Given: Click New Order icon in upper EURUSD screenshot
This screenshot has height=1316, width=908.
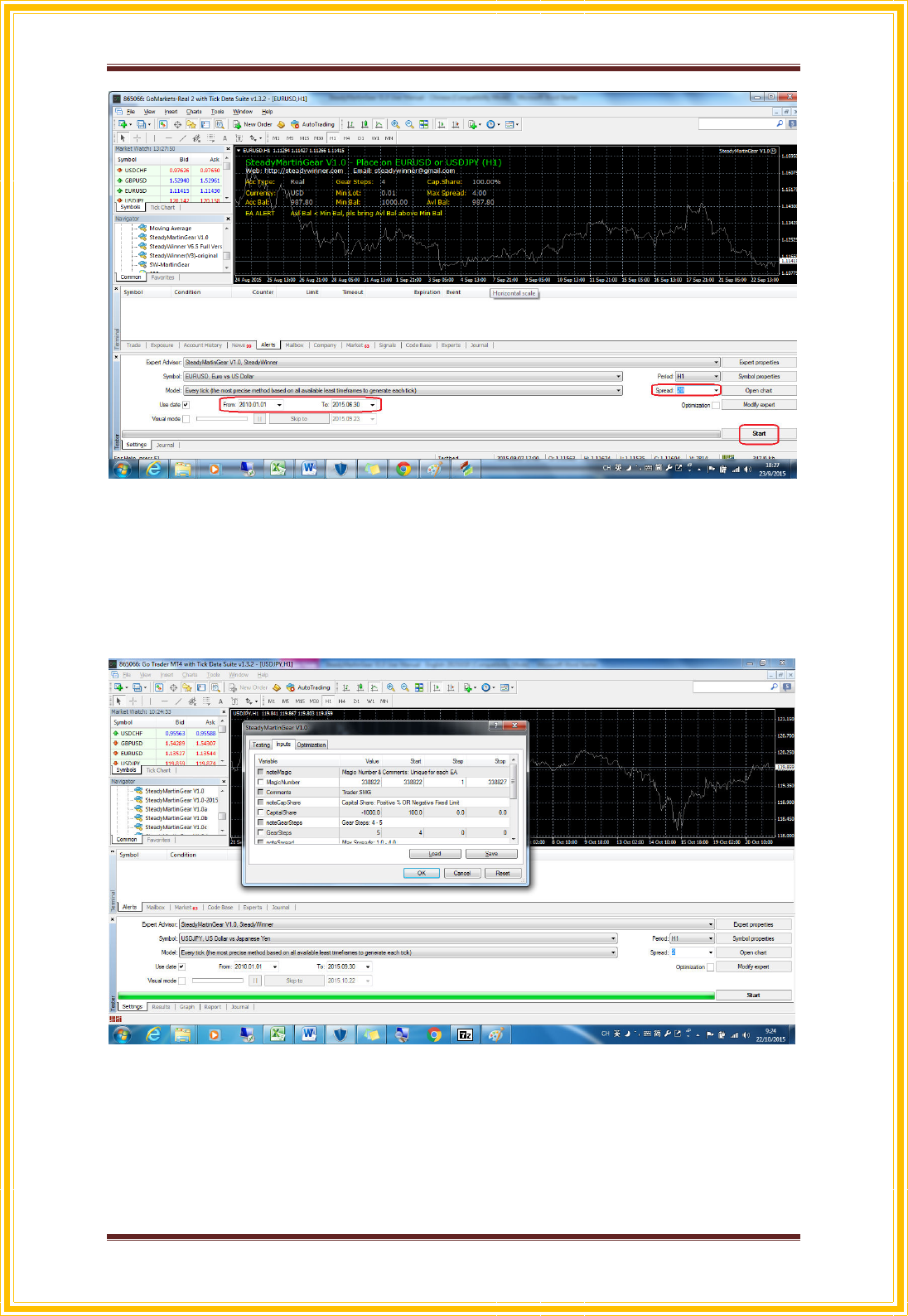Looking at the screenshot, I should (237, 124).
